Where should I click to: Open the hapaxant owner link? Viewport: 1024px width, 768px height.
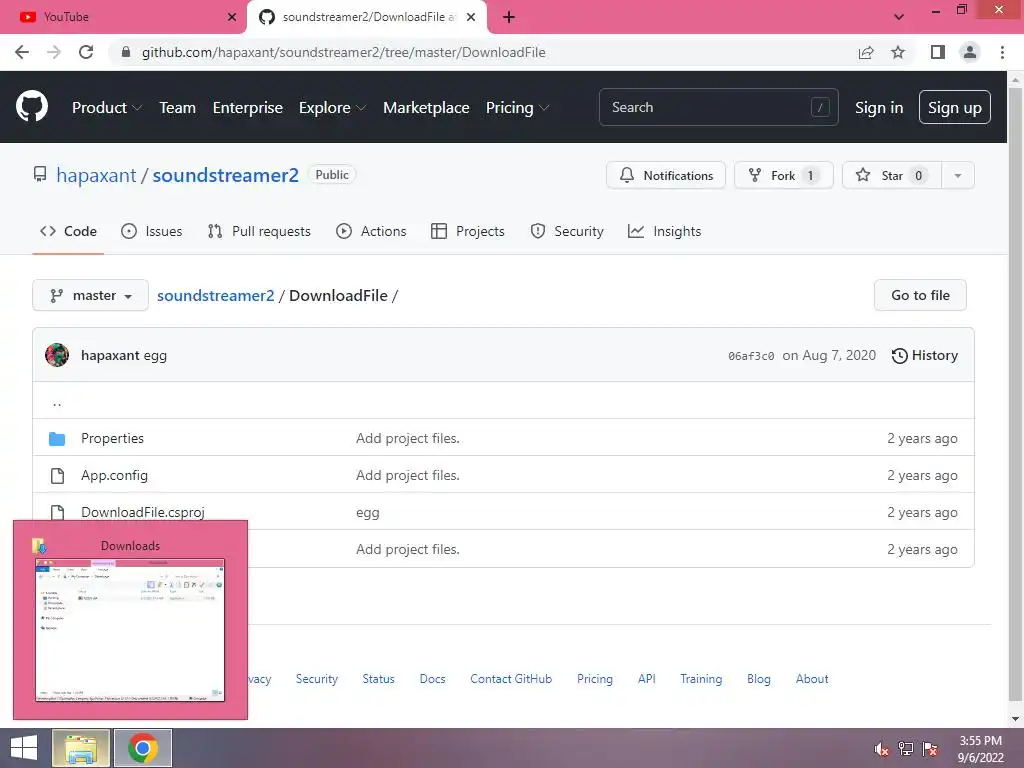[x=96, y=175]
